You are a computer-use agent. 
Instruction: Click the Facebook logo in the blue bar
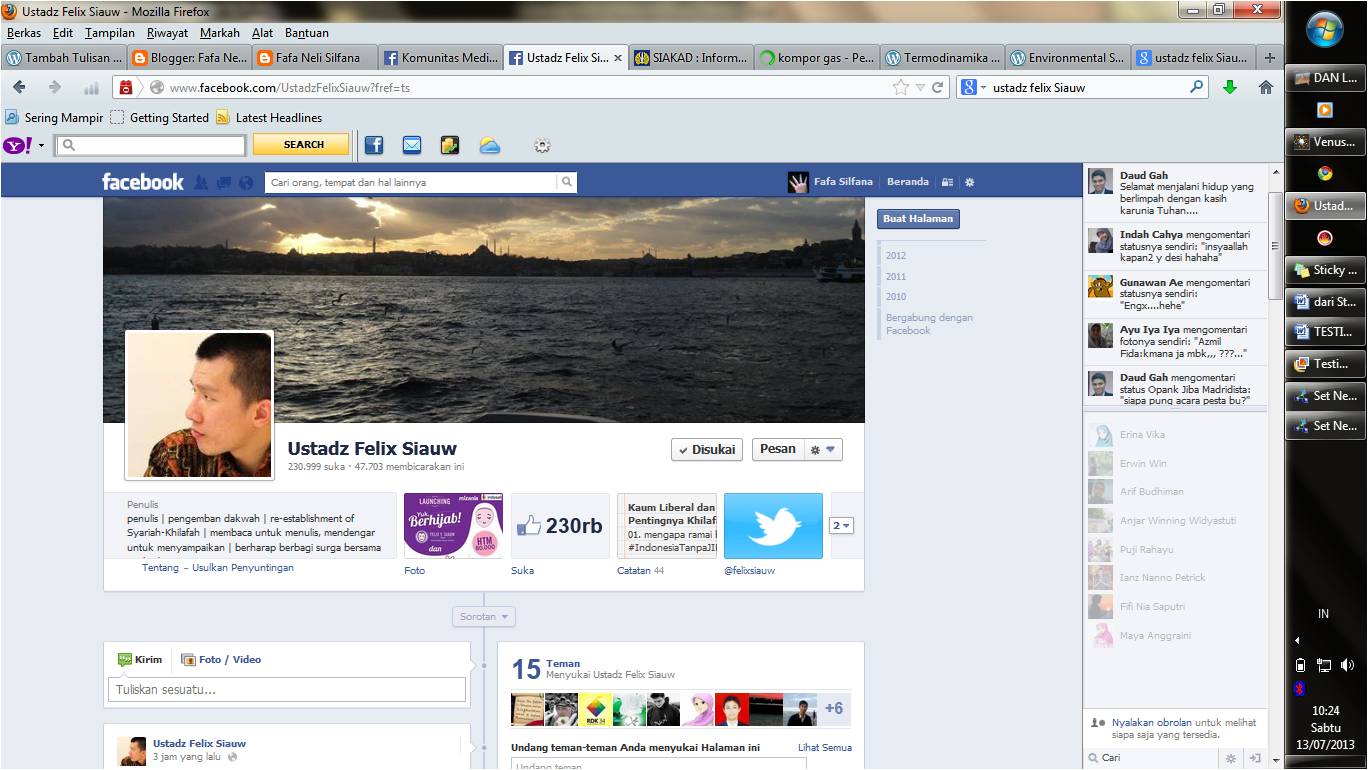click(143, 182)
